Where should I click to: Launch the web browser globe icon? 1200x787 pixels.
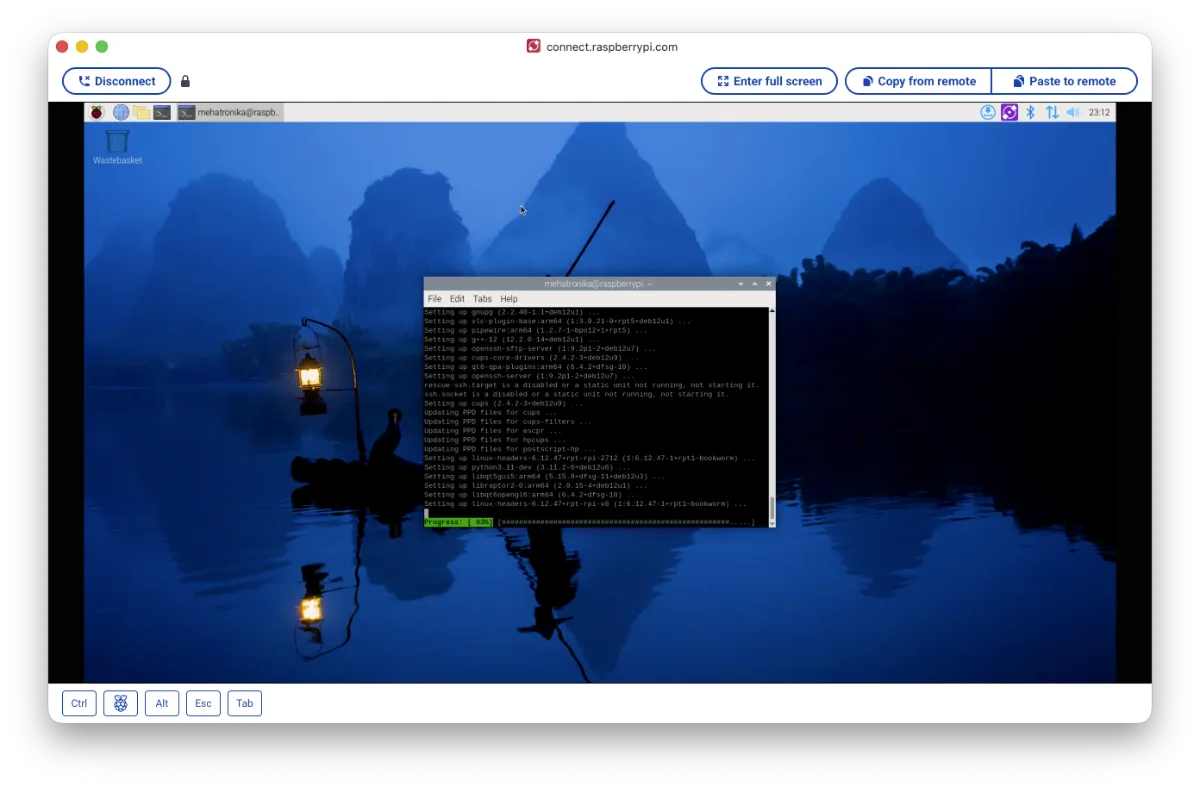click(x=121, y=112)
